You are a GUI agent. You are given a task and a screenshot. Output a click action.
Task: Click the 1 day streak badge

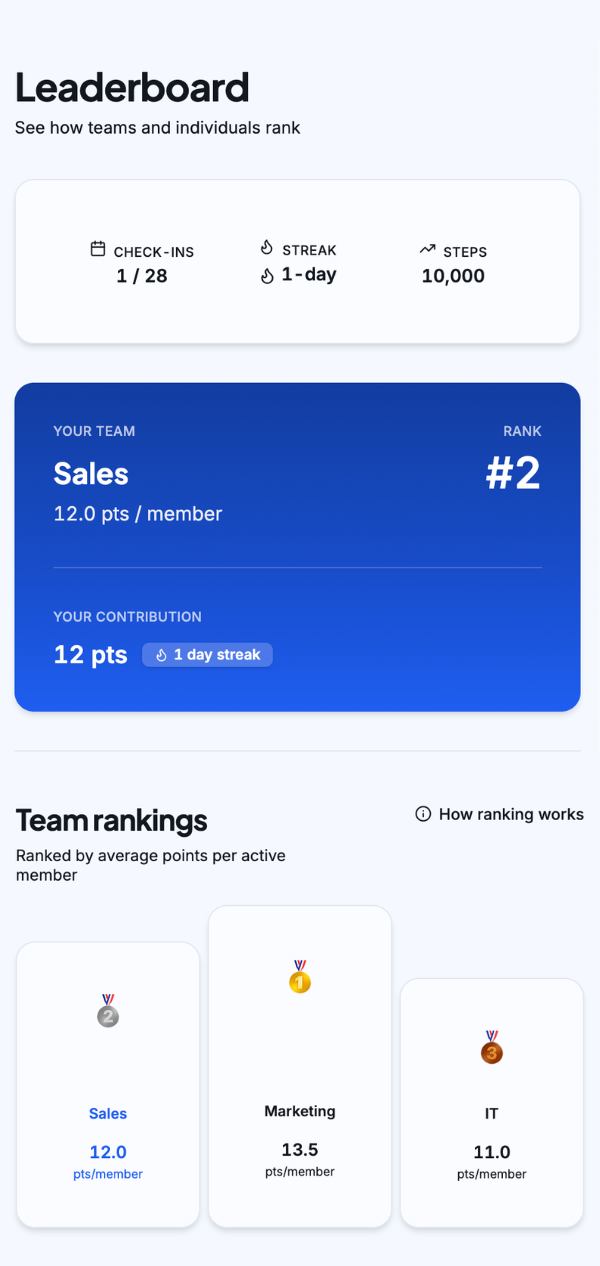[207, 655]
